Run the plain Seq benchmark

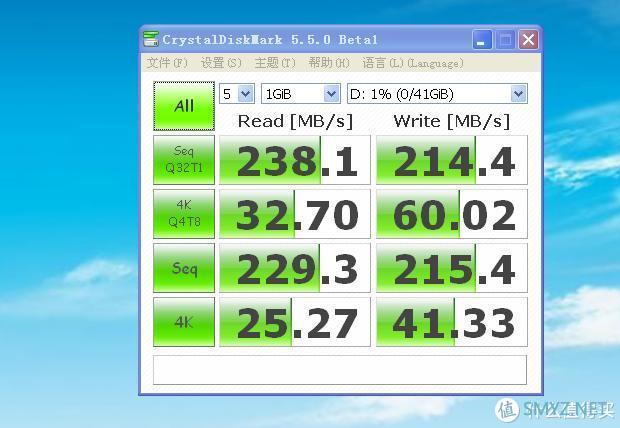point(184,268)
